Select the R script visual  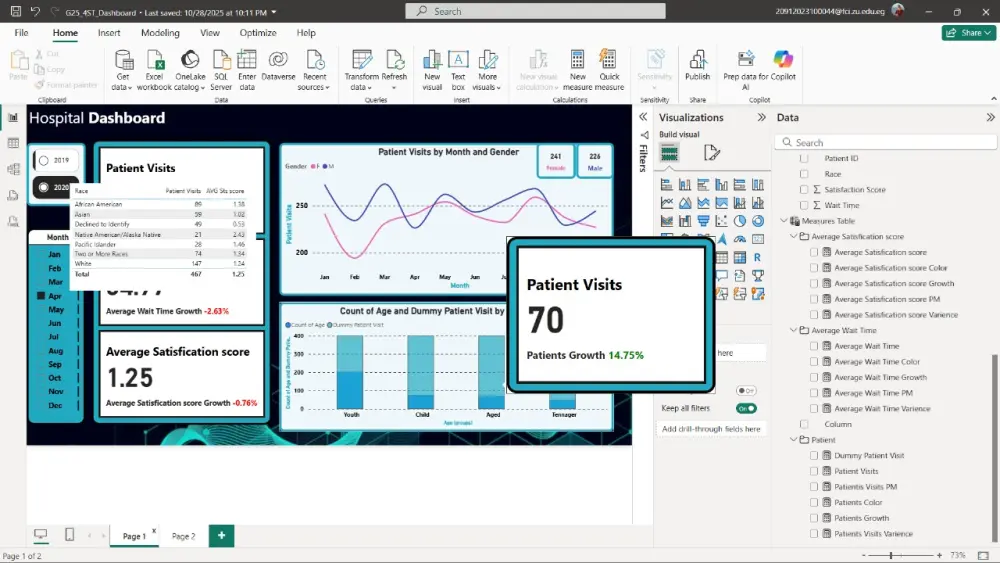tap(757, 258)
